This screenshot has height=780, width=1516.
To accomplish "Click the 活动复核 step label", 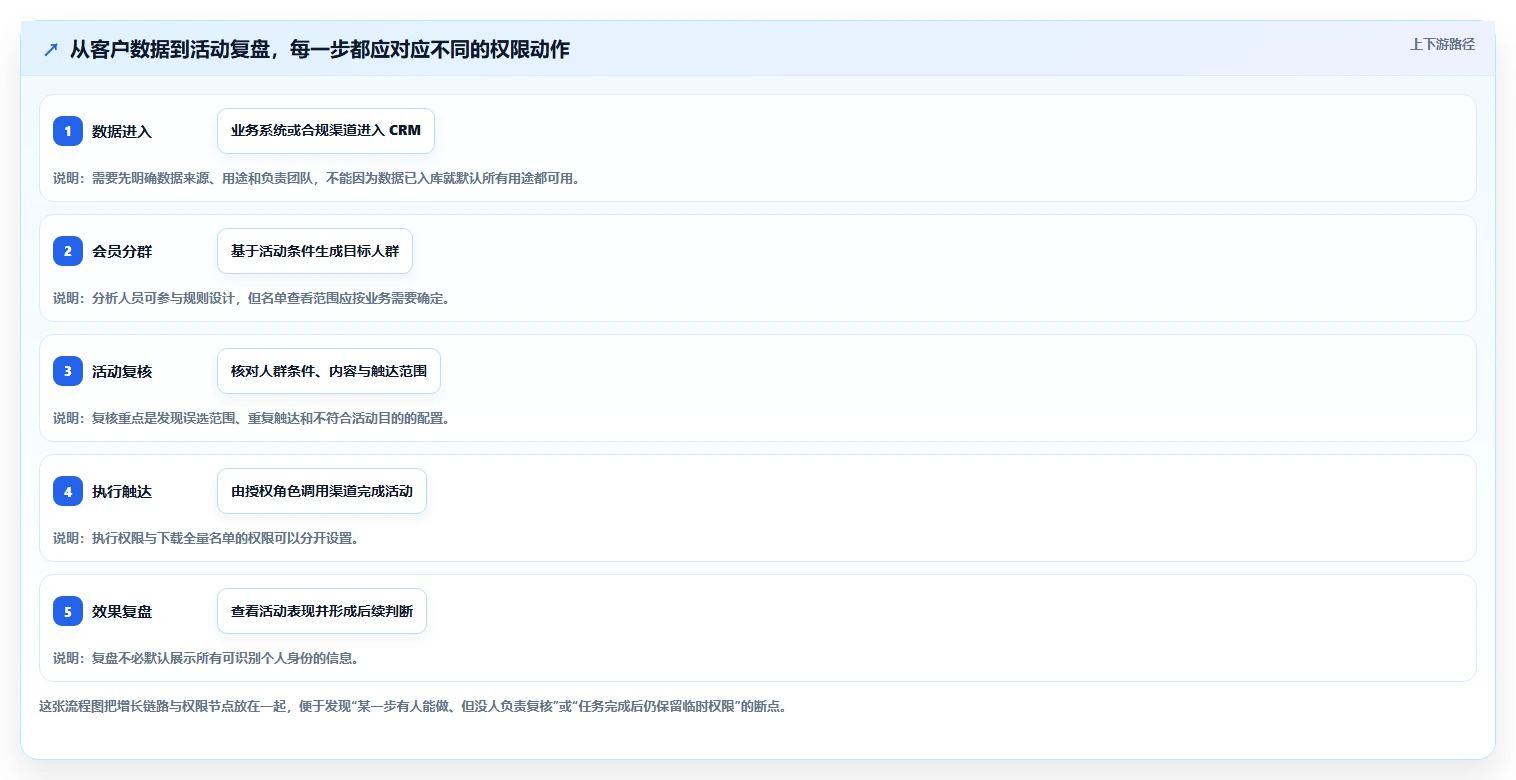I will (122, 371).
